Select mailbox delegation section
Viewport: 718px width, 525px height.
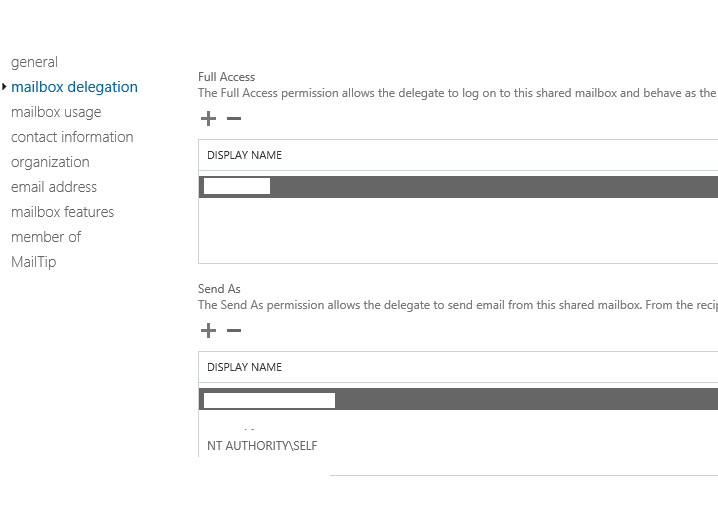tap(74, 87)
